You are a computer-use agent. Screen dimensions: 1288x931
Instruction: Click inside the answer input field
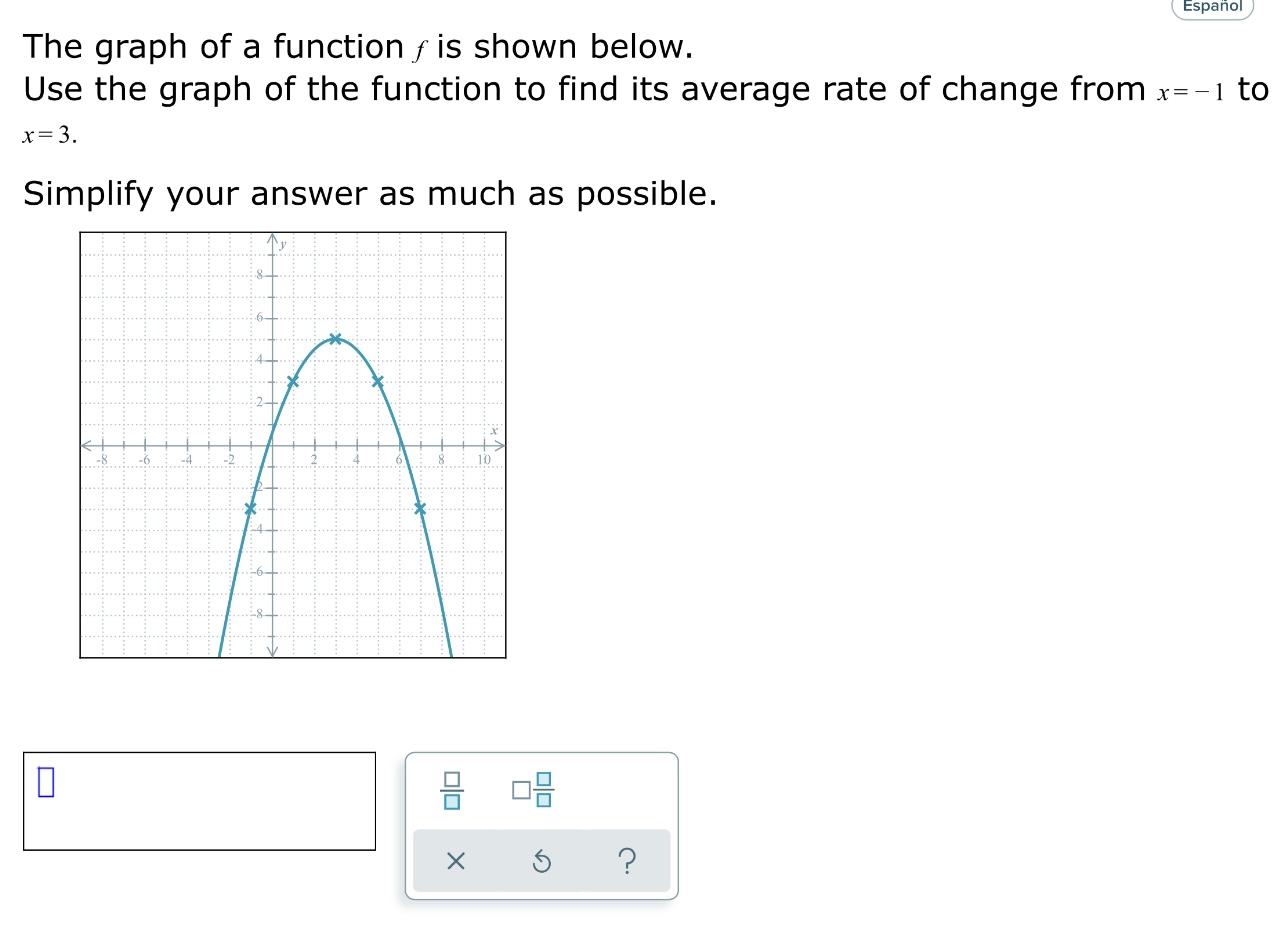tap(199, 800)
